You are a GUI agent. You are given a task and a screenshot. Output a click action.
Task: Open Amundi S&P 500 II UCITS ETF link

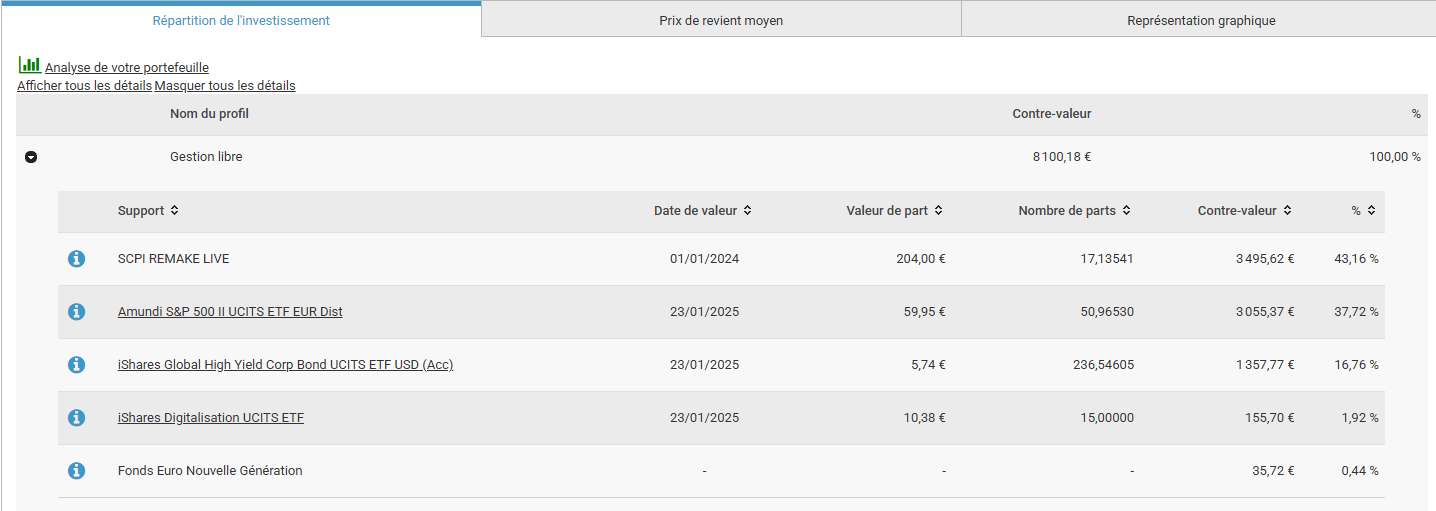click(x=230, y=312)
